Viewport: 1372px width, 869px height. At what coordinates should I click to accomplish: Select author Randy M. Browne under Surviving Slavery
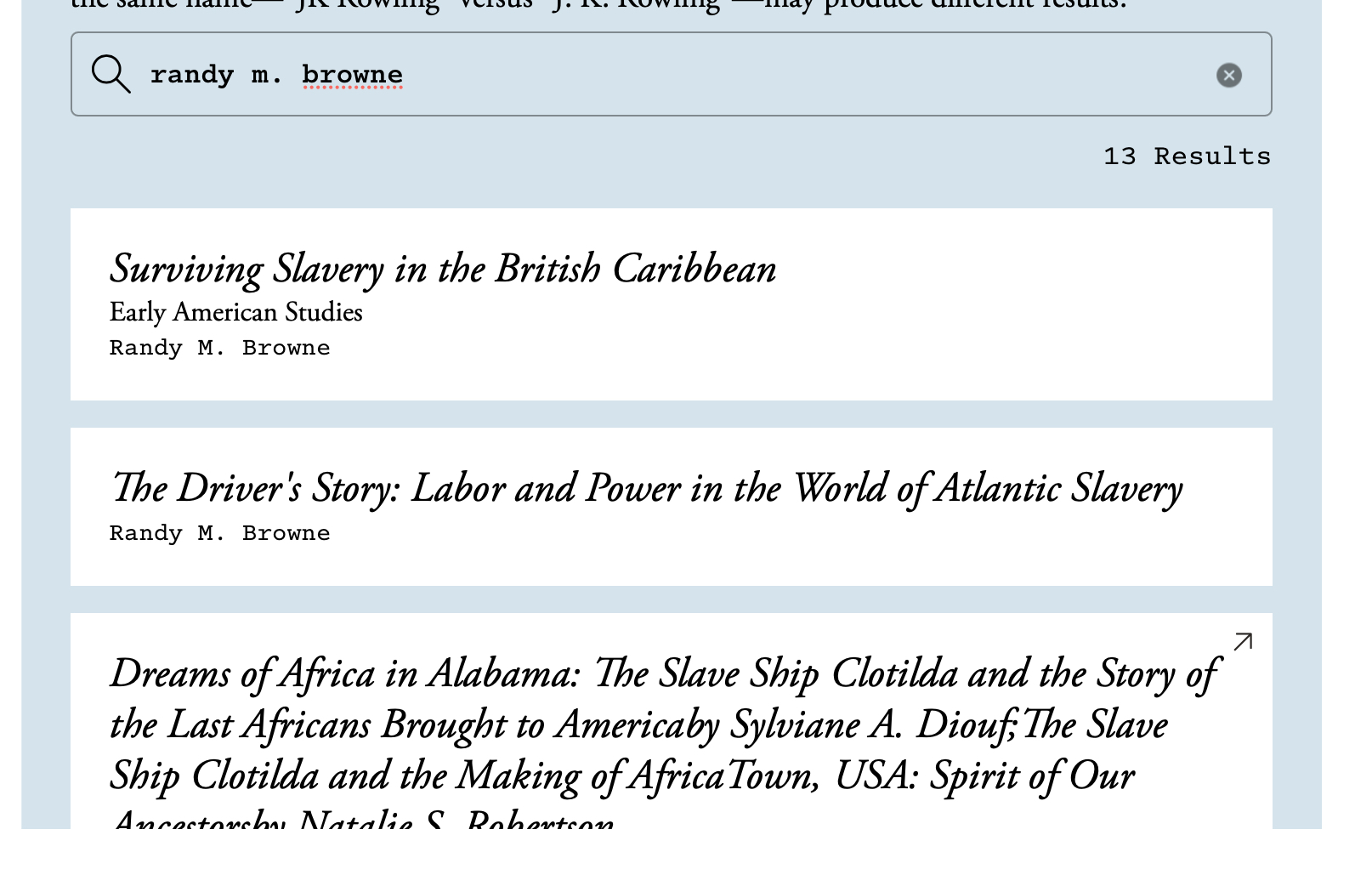[x=219, y=348]
